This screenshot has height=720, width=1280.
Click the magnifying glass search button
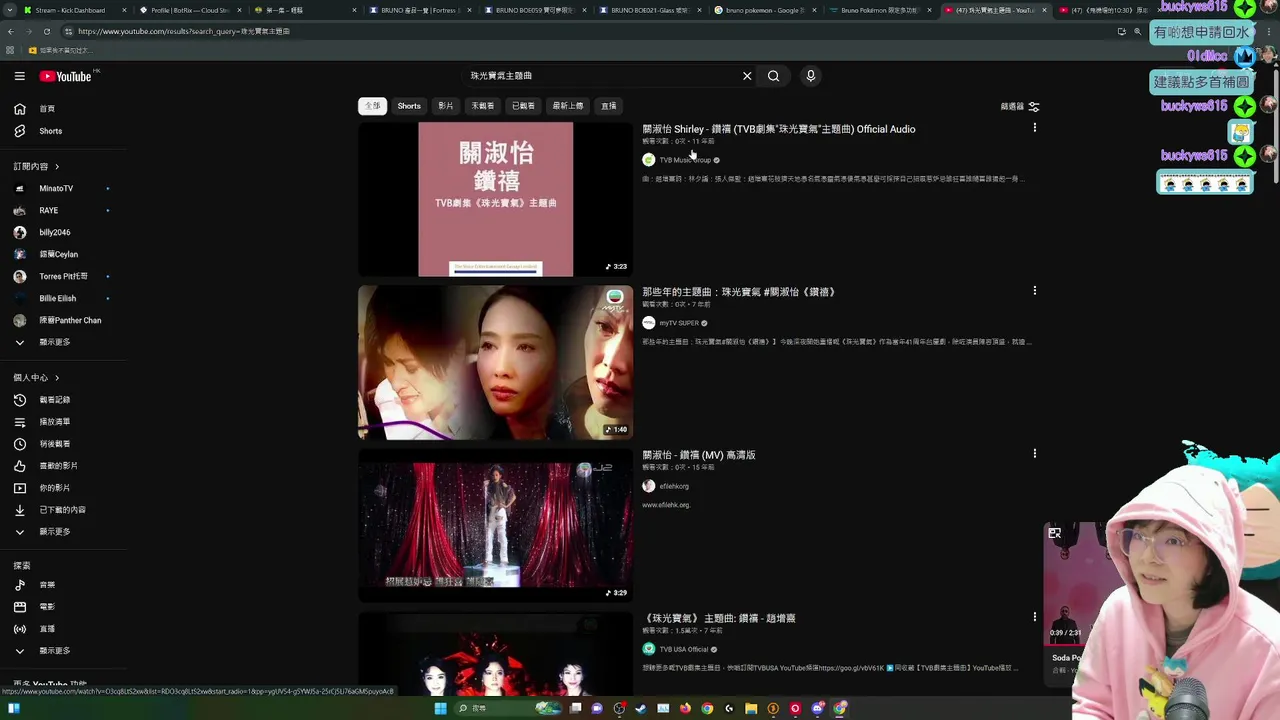pyautogui.click(x=773, y=76)
